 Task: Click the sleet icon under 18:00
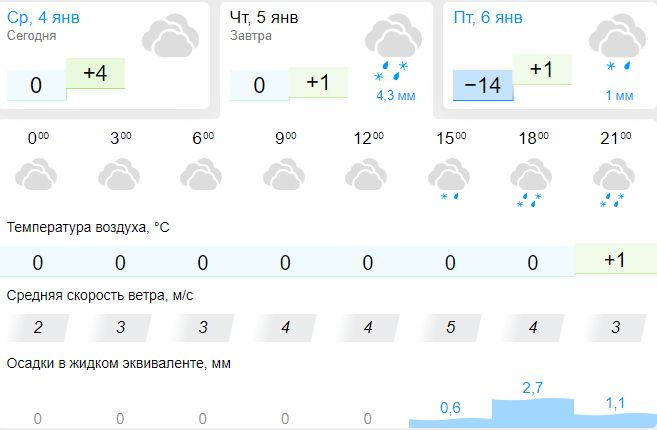pos(531,183)
